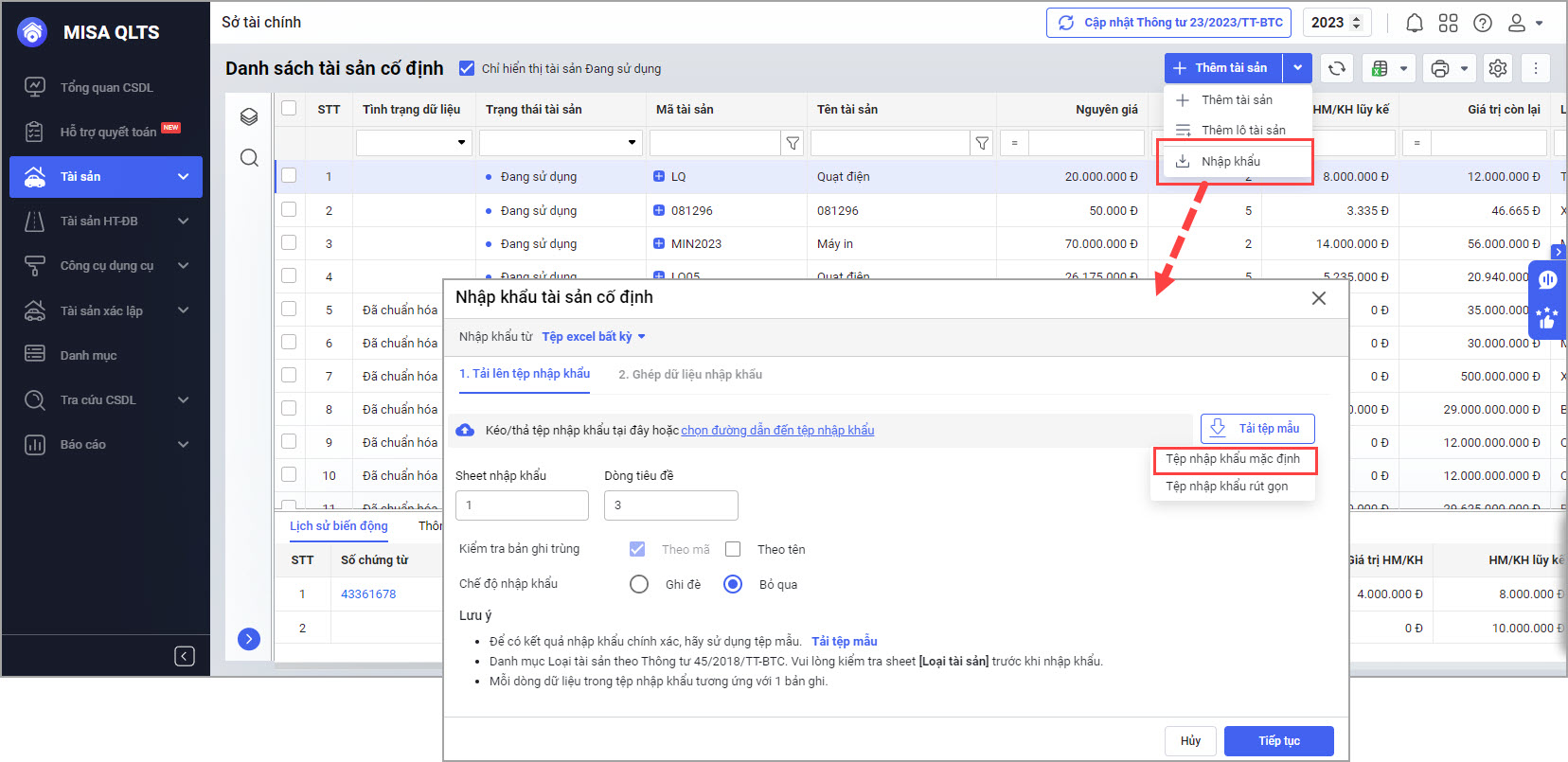Toggle 'Chỉ hiển thị tài sản Đang sử dụng' checkbox

[x=466, y=68]
